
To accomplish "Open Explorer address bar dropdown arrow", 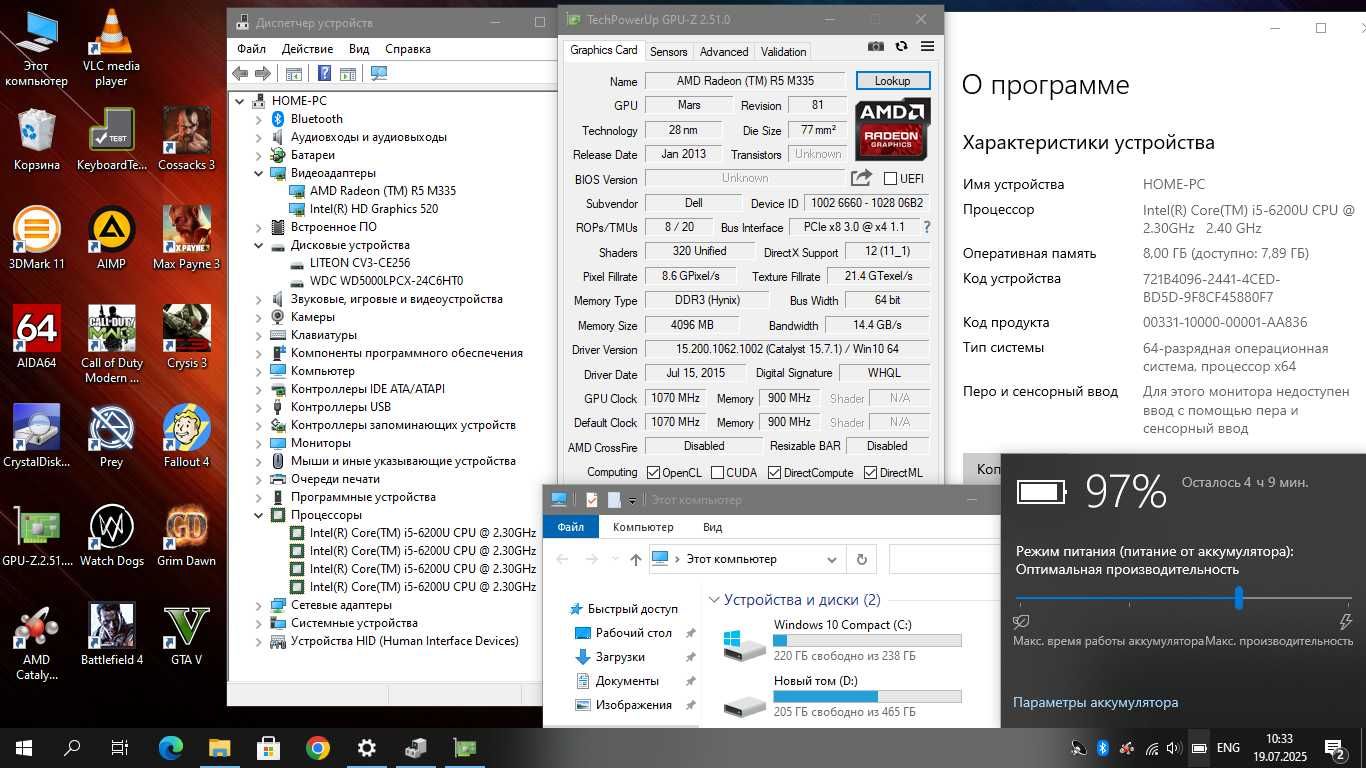I will (831, 560).
